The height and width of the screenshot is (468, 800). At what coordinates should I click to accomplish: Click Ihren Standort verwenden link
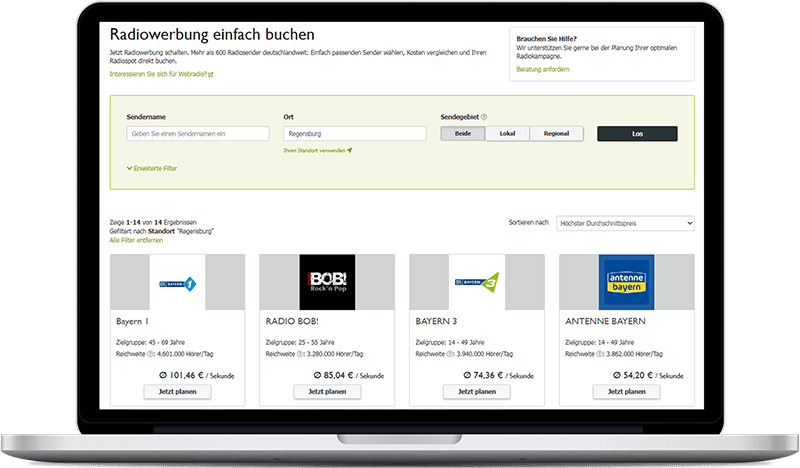(317, 150)
